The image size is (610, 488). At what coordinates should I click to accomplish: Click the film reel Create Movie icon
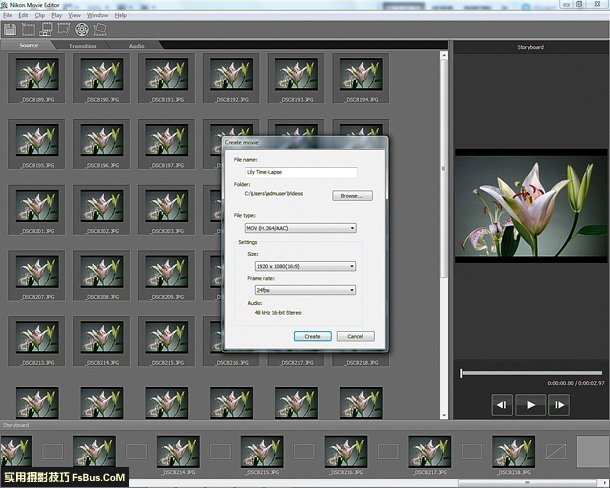click(81, 29)
